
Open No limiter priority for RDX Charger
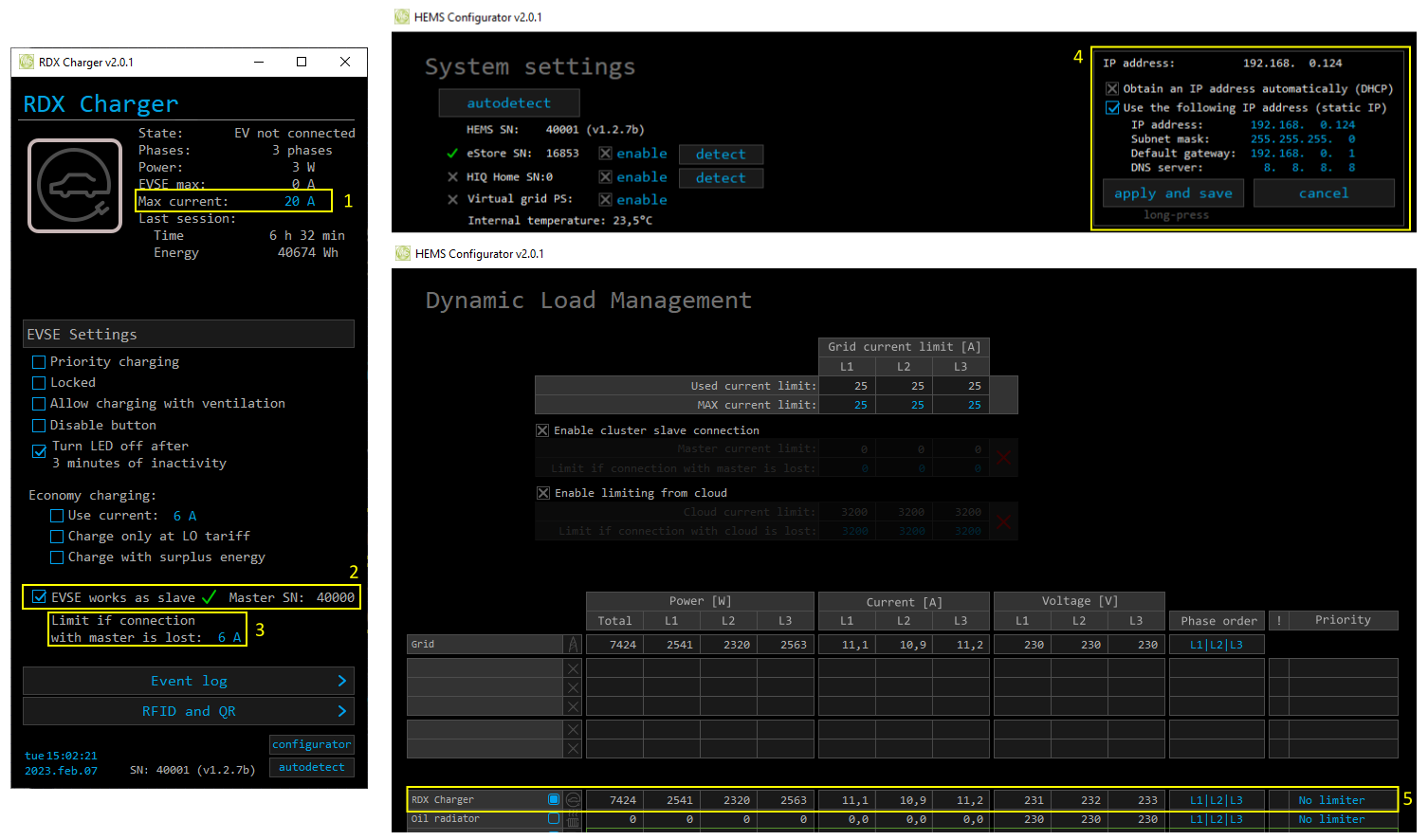pyautogui.click(x=1331, y=800)
